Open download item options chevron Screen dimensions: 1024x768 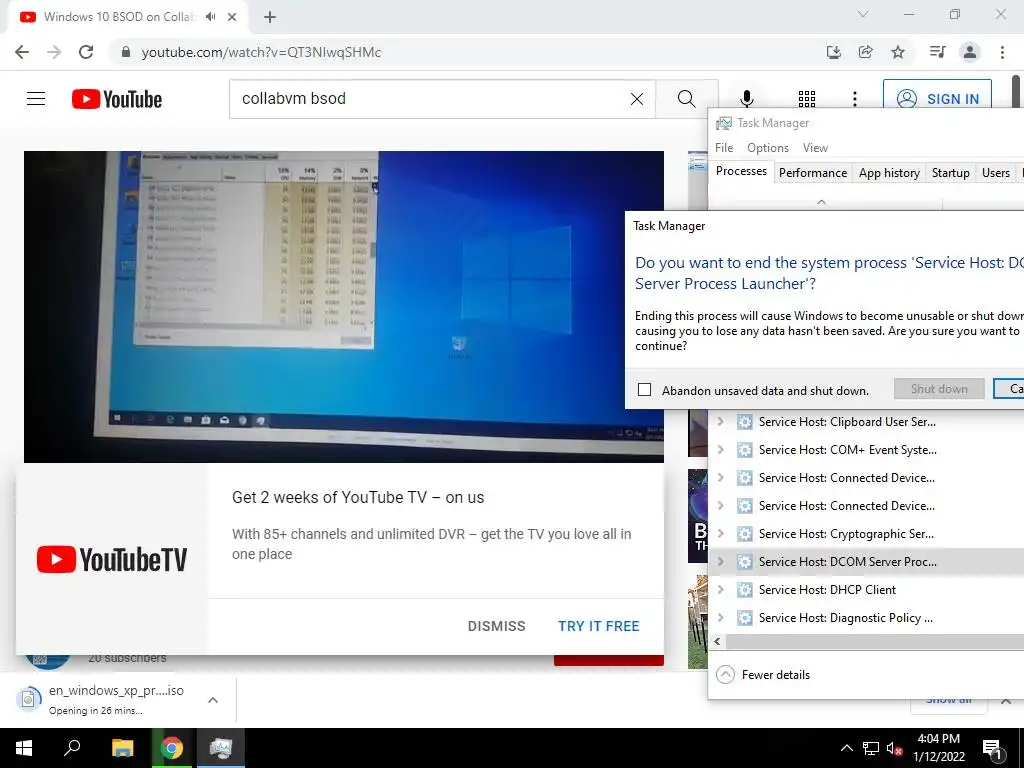click(213, 700)
